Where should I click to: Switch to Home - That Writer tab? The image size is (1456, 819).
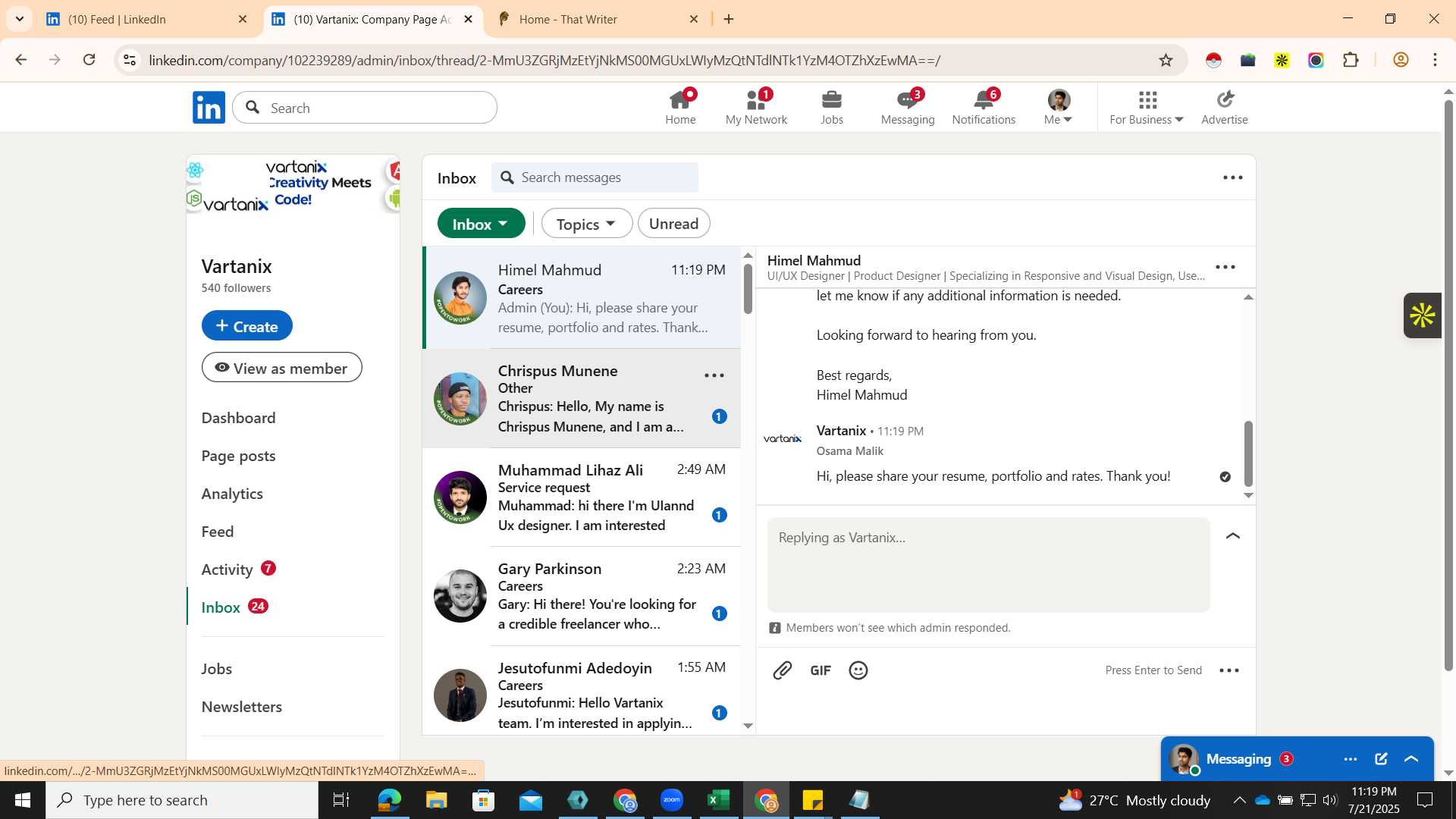tap(598, 19)
